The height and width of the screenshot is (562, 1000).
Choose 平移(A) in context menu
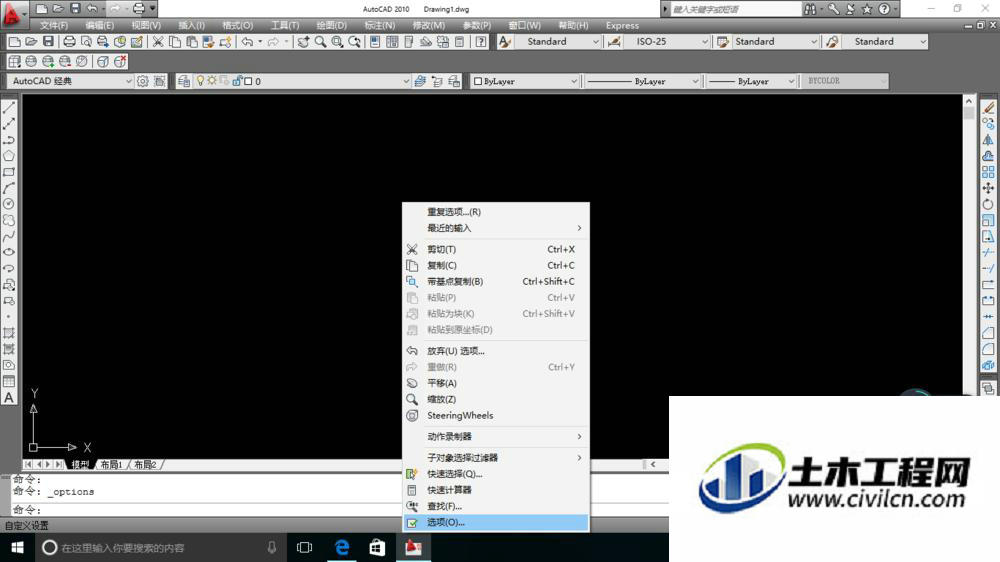[496, 383]
